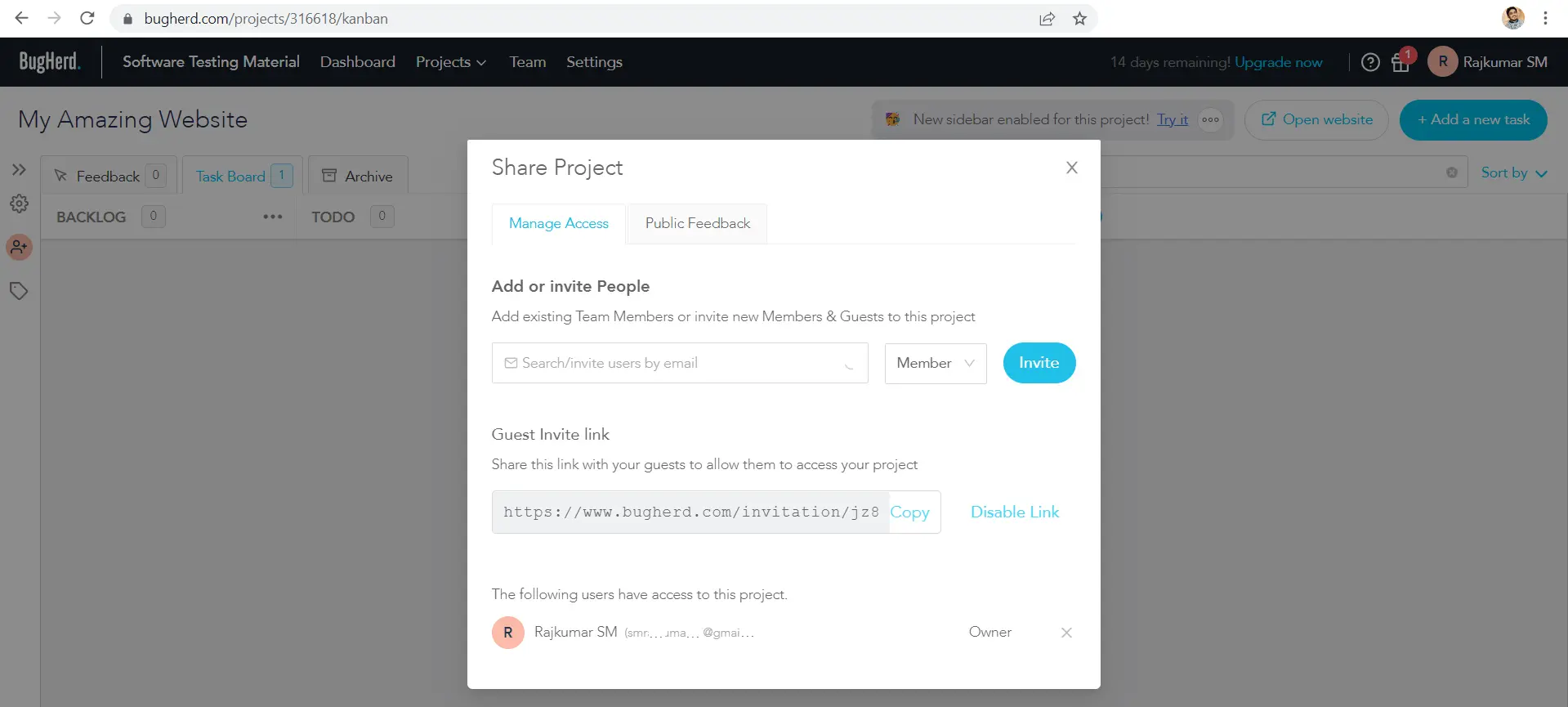
Task: Click the new sidebar more options bubble
Action: 1210,119
